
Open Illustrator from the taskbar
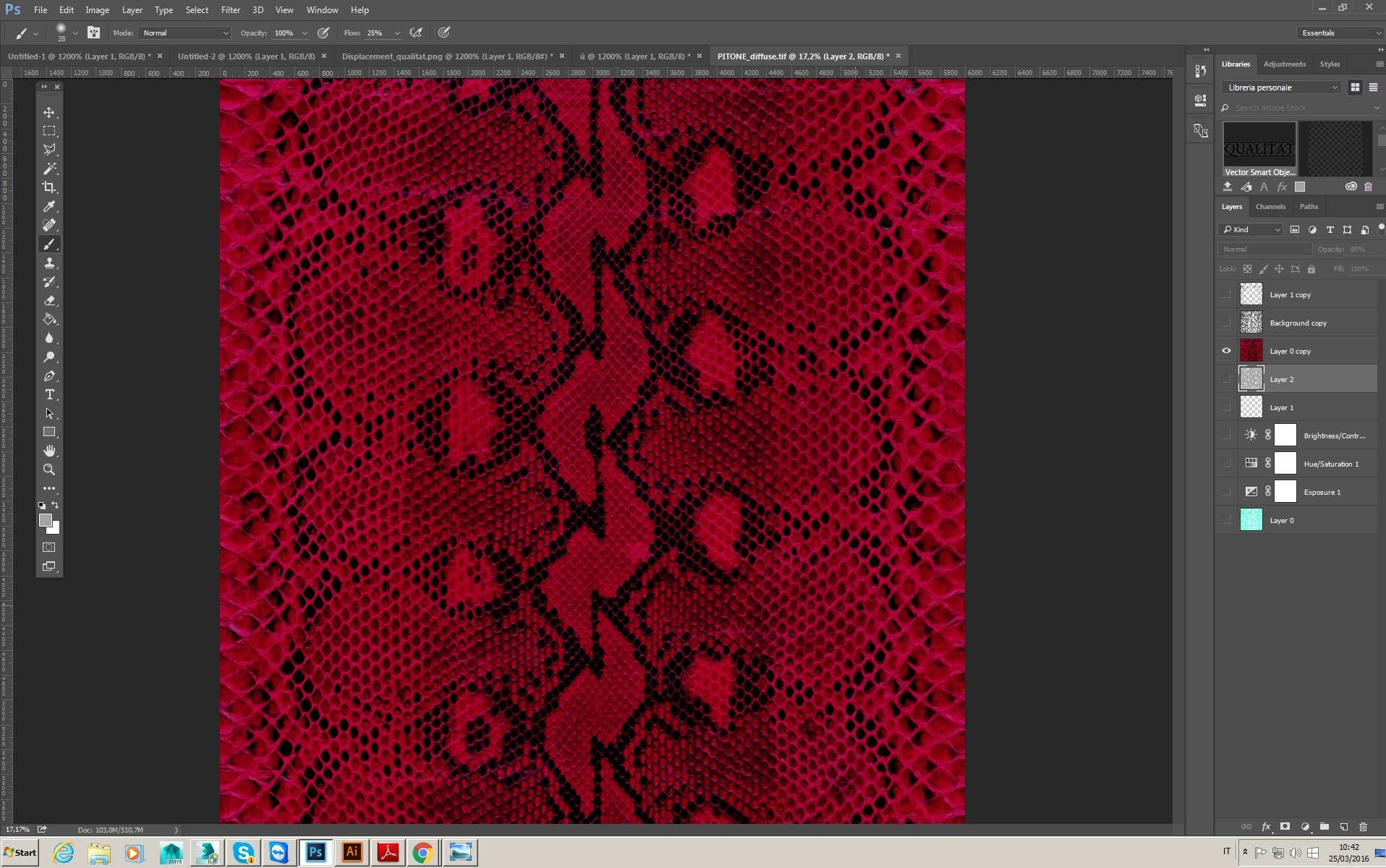tap(352, 852)
